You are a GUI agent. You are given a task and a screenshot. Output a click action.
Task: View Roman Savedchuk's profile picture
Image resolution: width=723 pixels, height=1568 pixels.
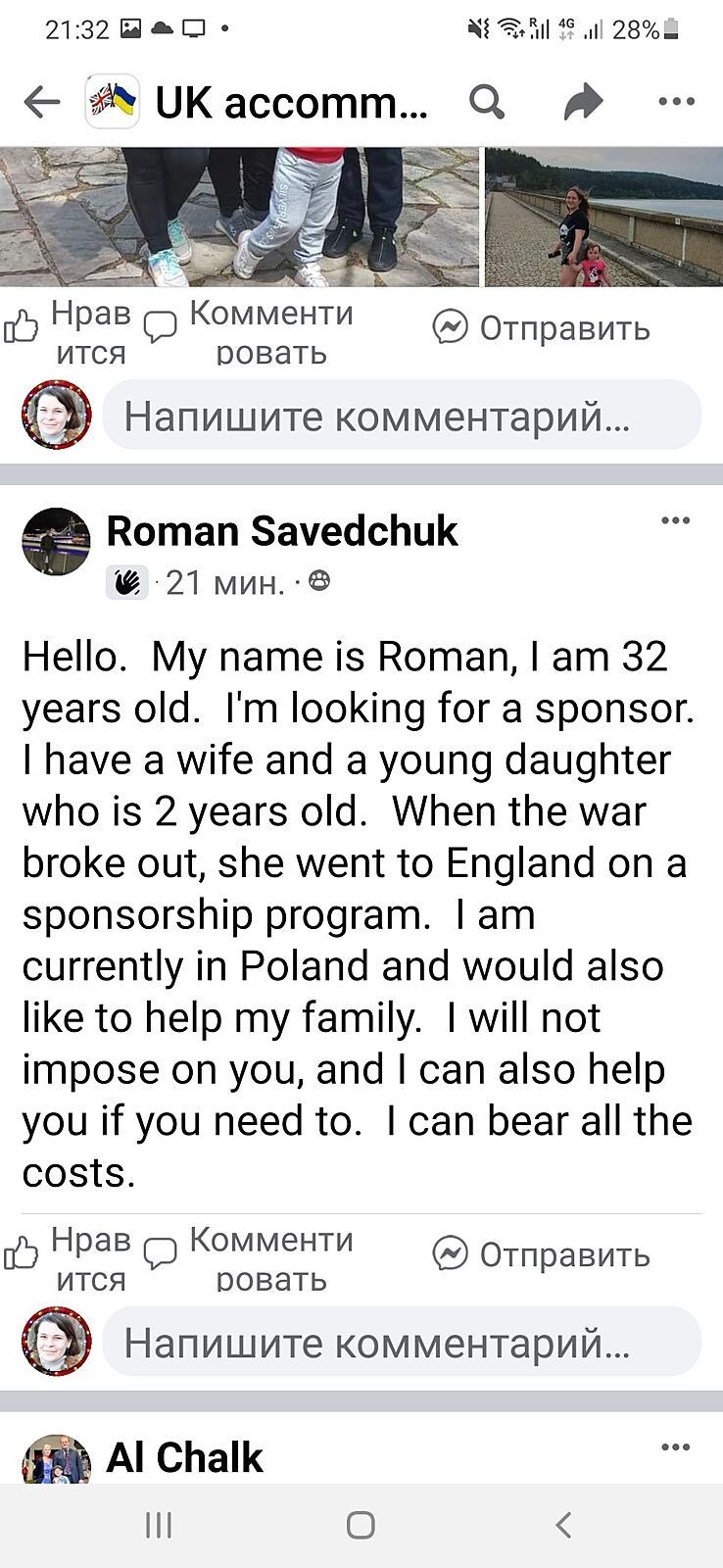point(57,542)
